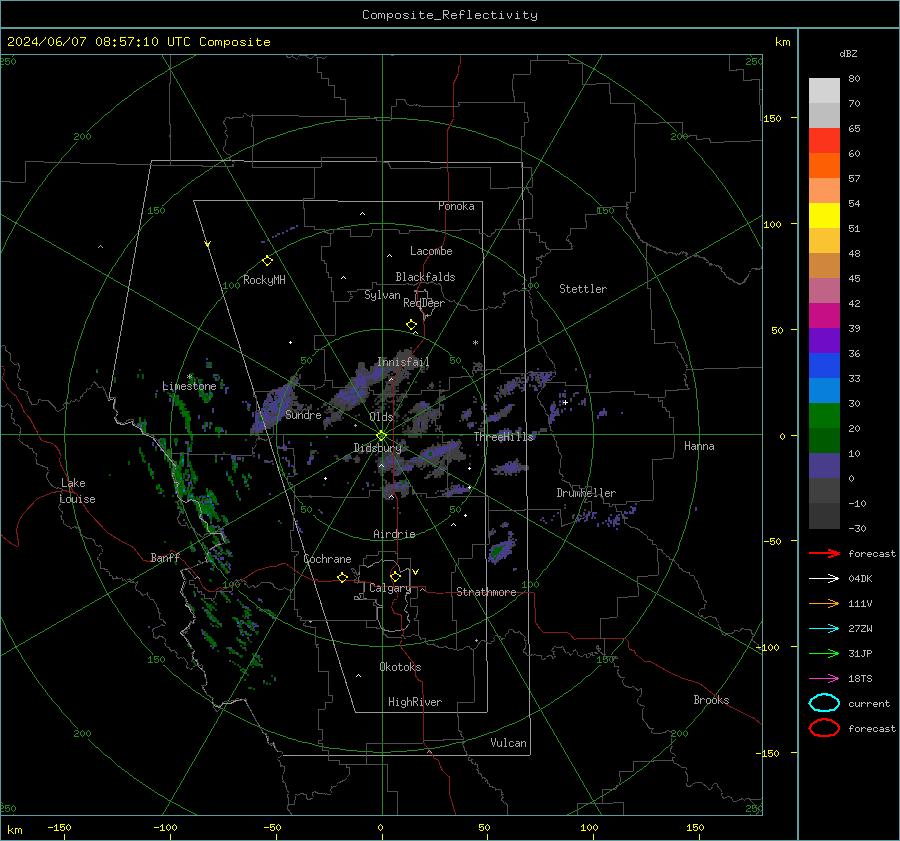Click the Vulcan label
This screenshot has height=841, width=900.
[508, 743]
